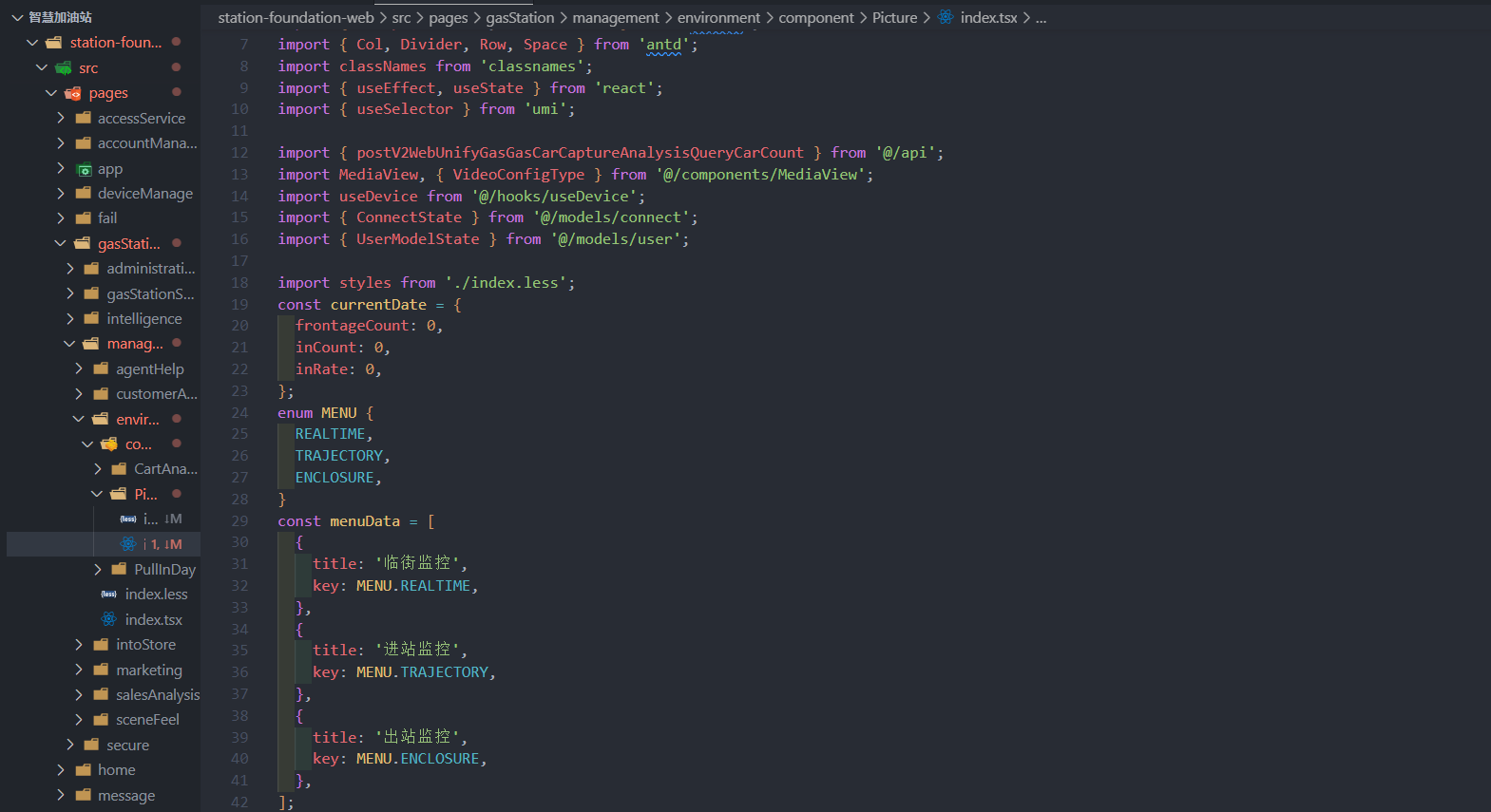The width and height of the screenshot is (1491, 812).
Task: Expand the intelligence folder chevron
Action: tap(70, 318)
